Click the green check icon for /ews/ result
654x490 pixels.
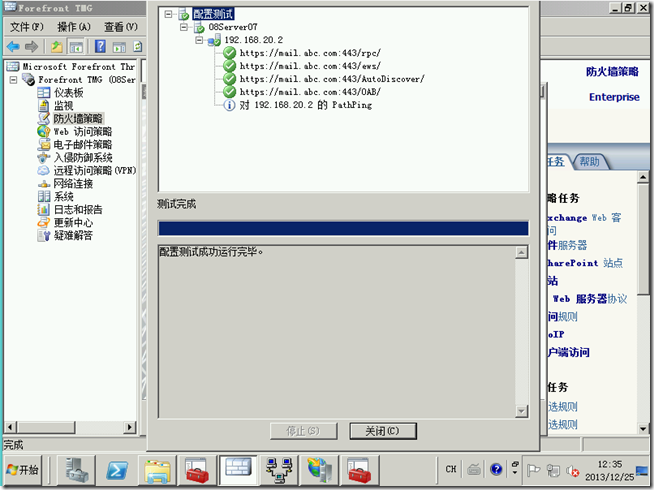point(229,66)
